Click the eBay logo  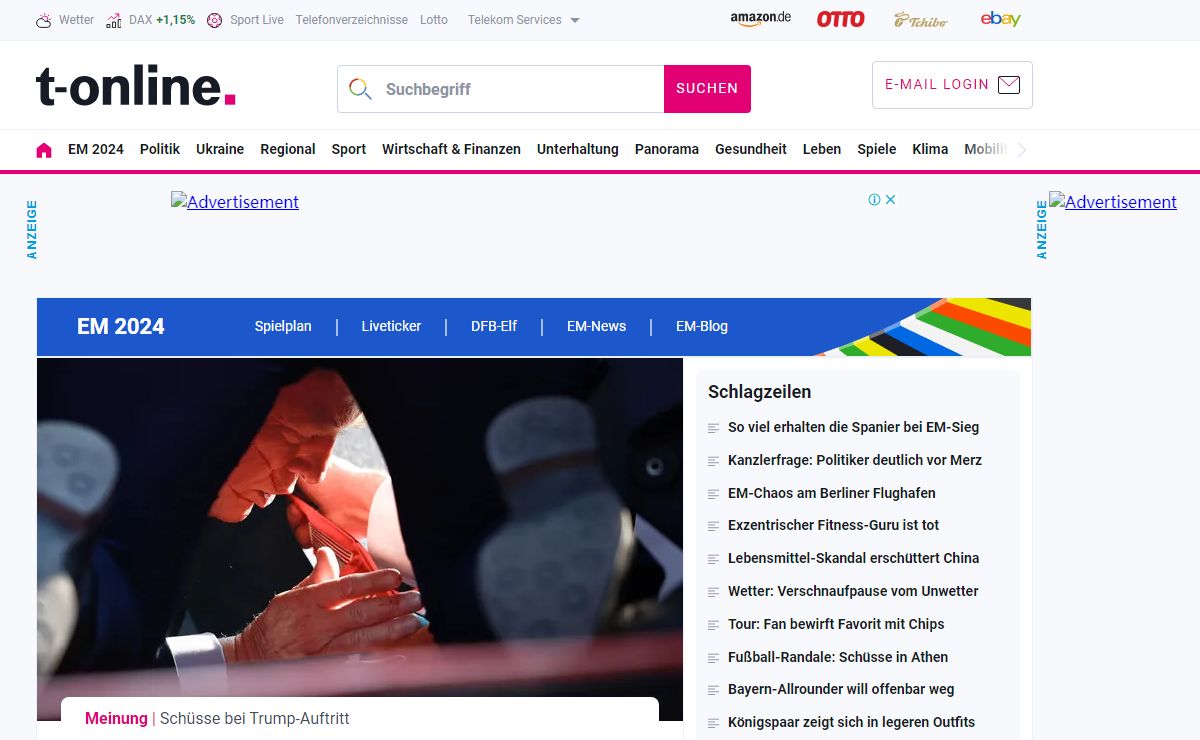(1000, 19)
